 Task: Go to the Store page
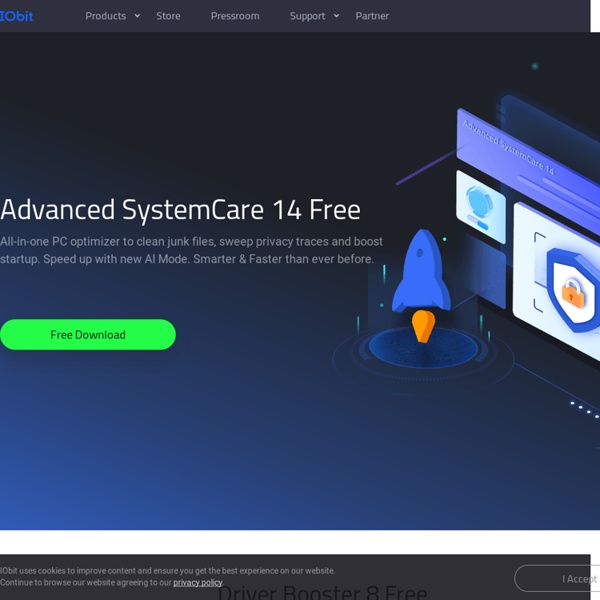click(x=168, y=16)
